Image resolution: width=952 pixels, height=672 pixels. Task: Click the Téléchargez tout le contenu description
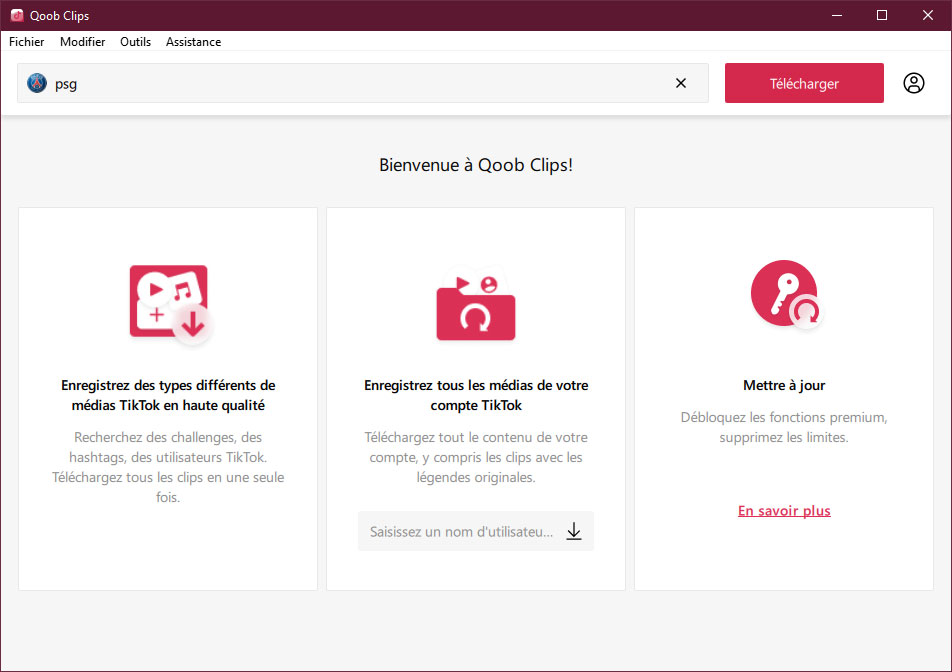point(476,457)
